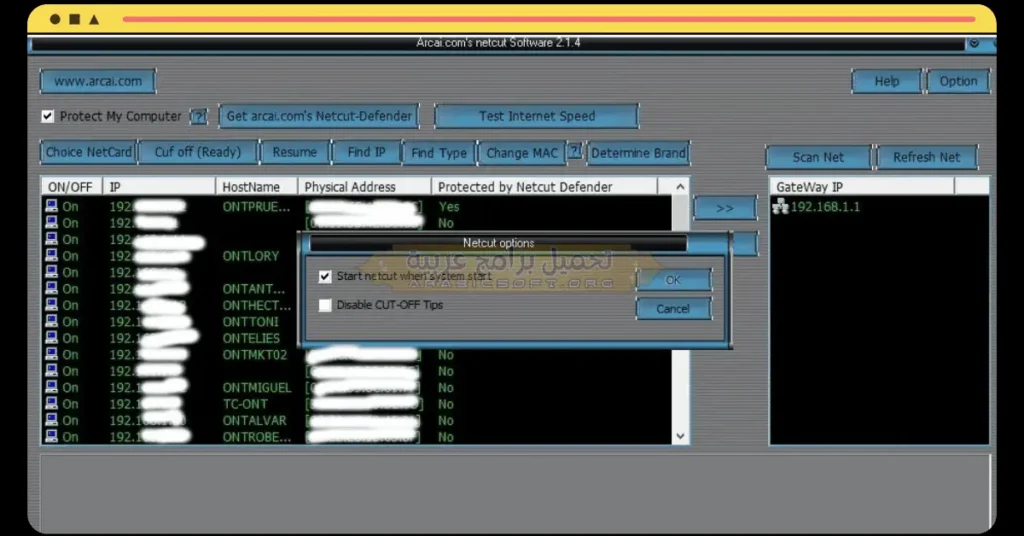Screen dimensions: 1024x536
Task: Click the scroll down arrow of host list
Action: coord(680,436)
